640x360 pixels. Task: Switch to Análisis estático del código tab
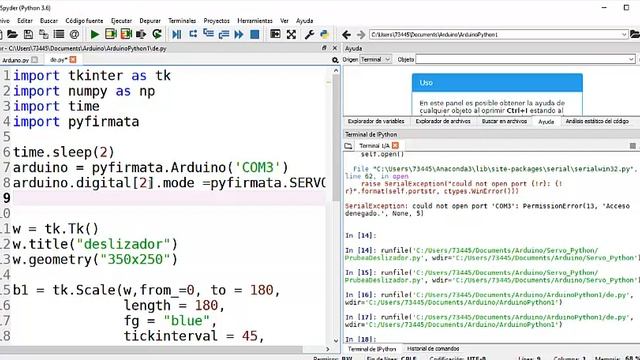click(597, 121)
